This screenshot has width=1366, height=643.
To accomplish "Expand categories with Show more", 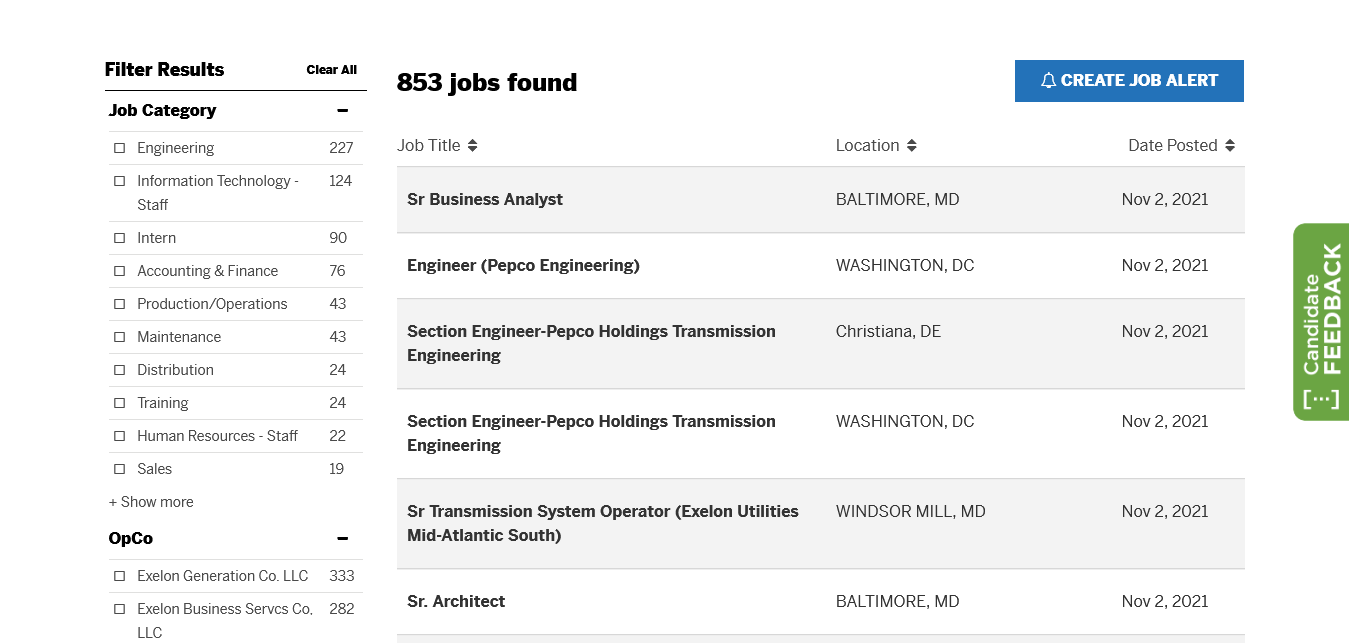I will point(151,502).
